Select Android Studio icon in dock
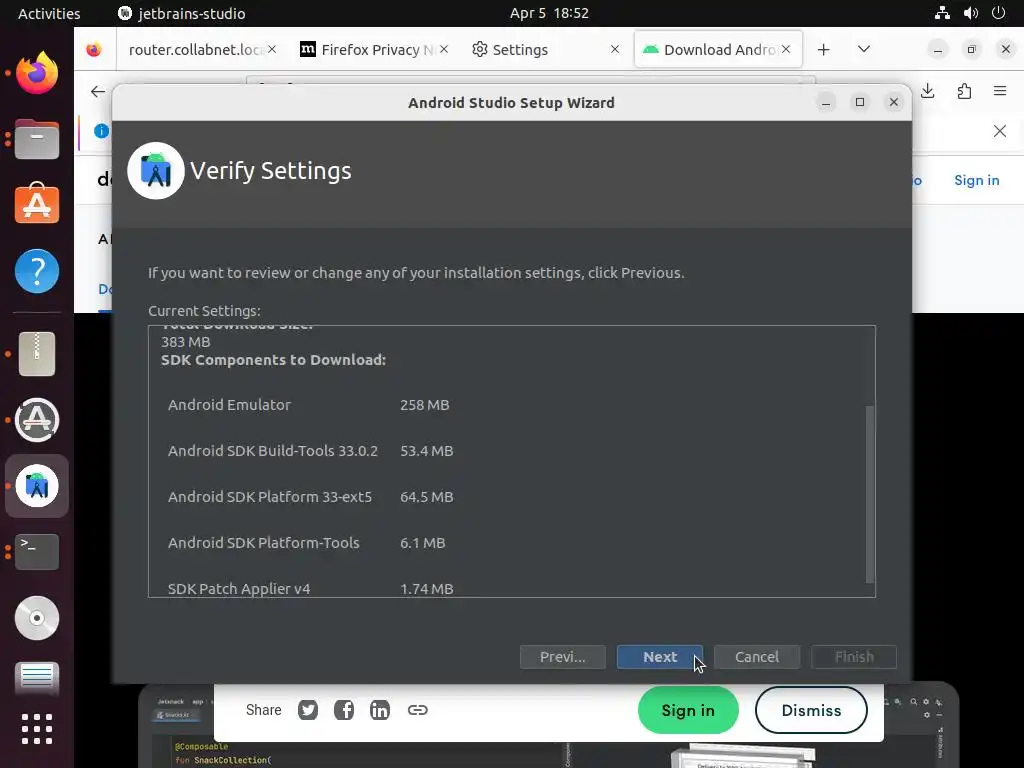 37,486
